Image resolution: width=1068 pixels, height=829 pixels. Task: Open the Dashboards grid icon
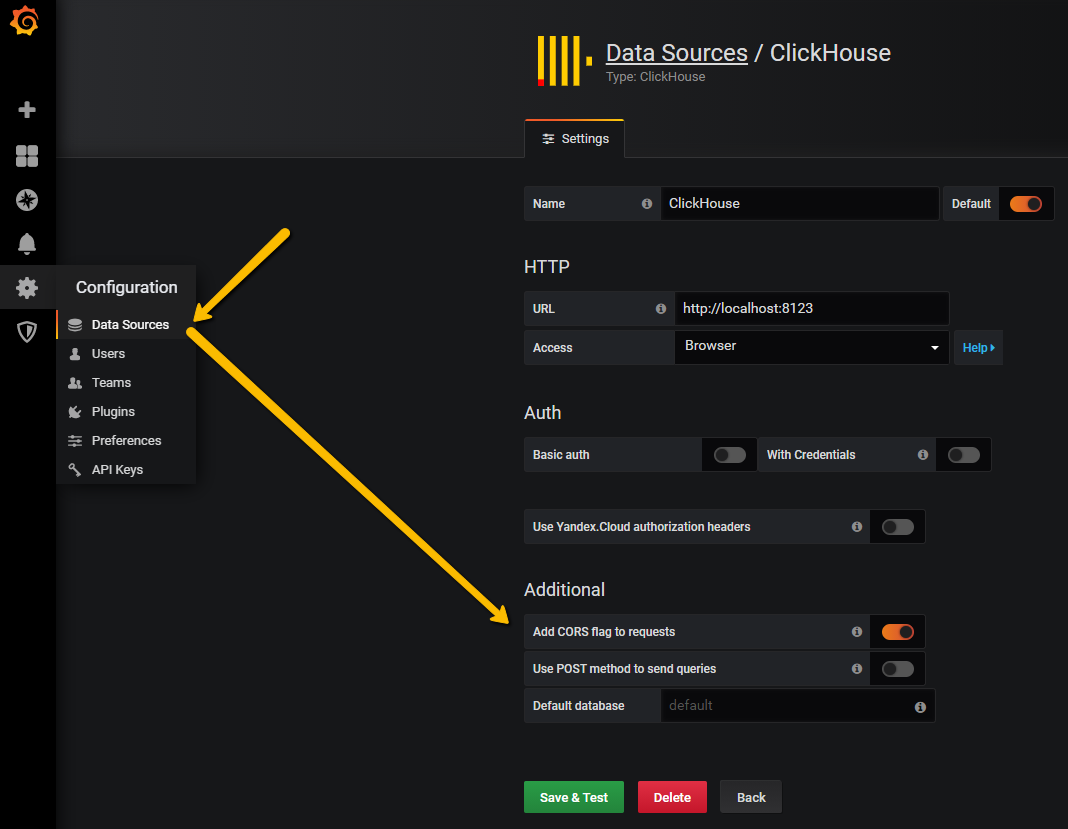coord(27,155)
